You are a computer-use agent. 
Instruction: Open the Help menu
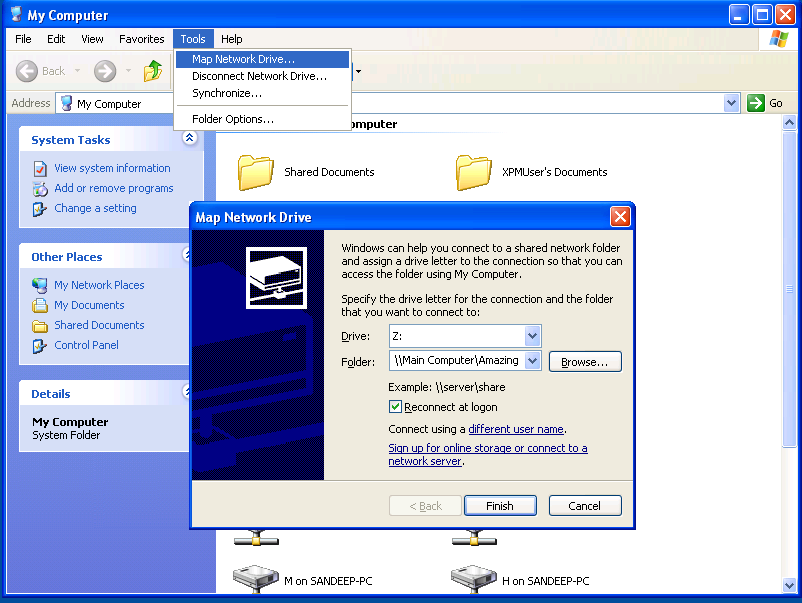click(232, 39)
